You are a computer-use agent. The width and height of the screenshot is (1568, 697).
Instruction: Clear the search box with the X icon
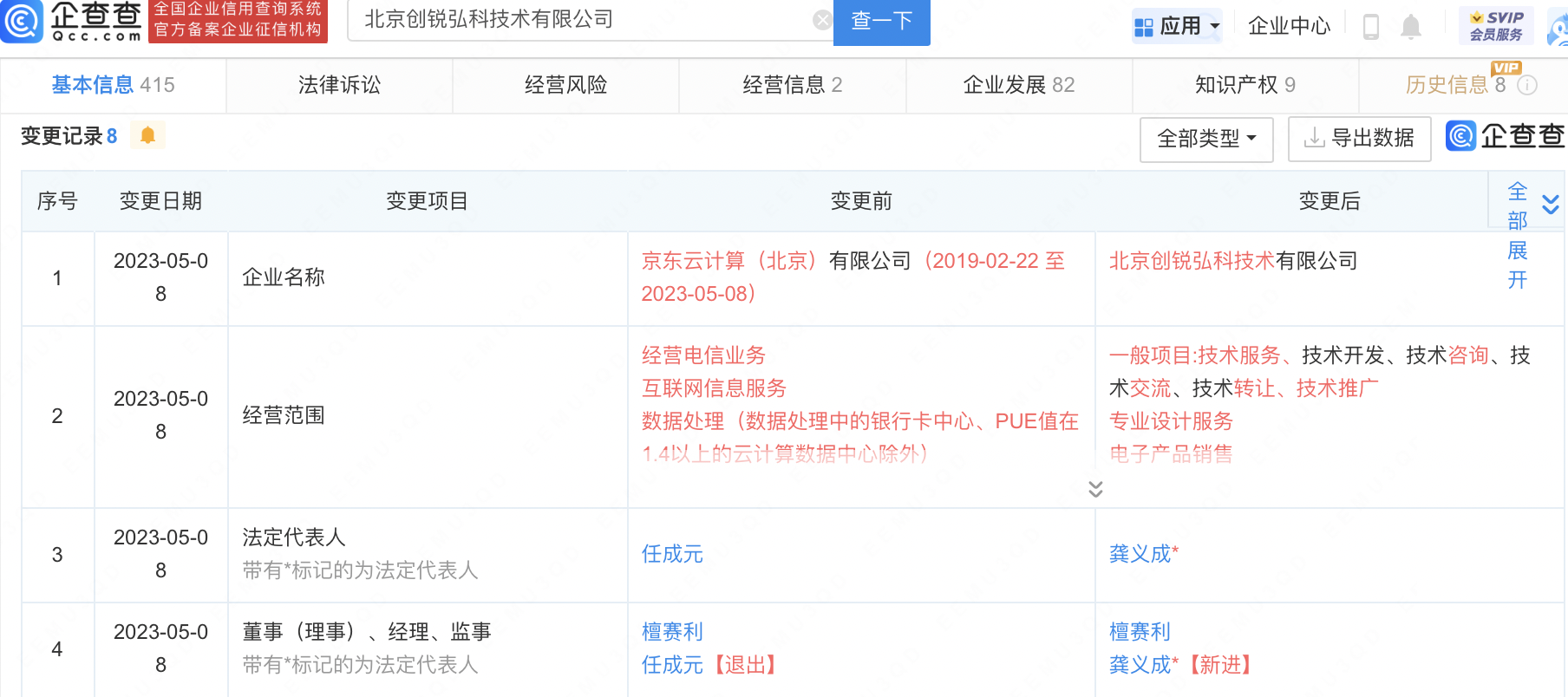(x=822, y=20)
